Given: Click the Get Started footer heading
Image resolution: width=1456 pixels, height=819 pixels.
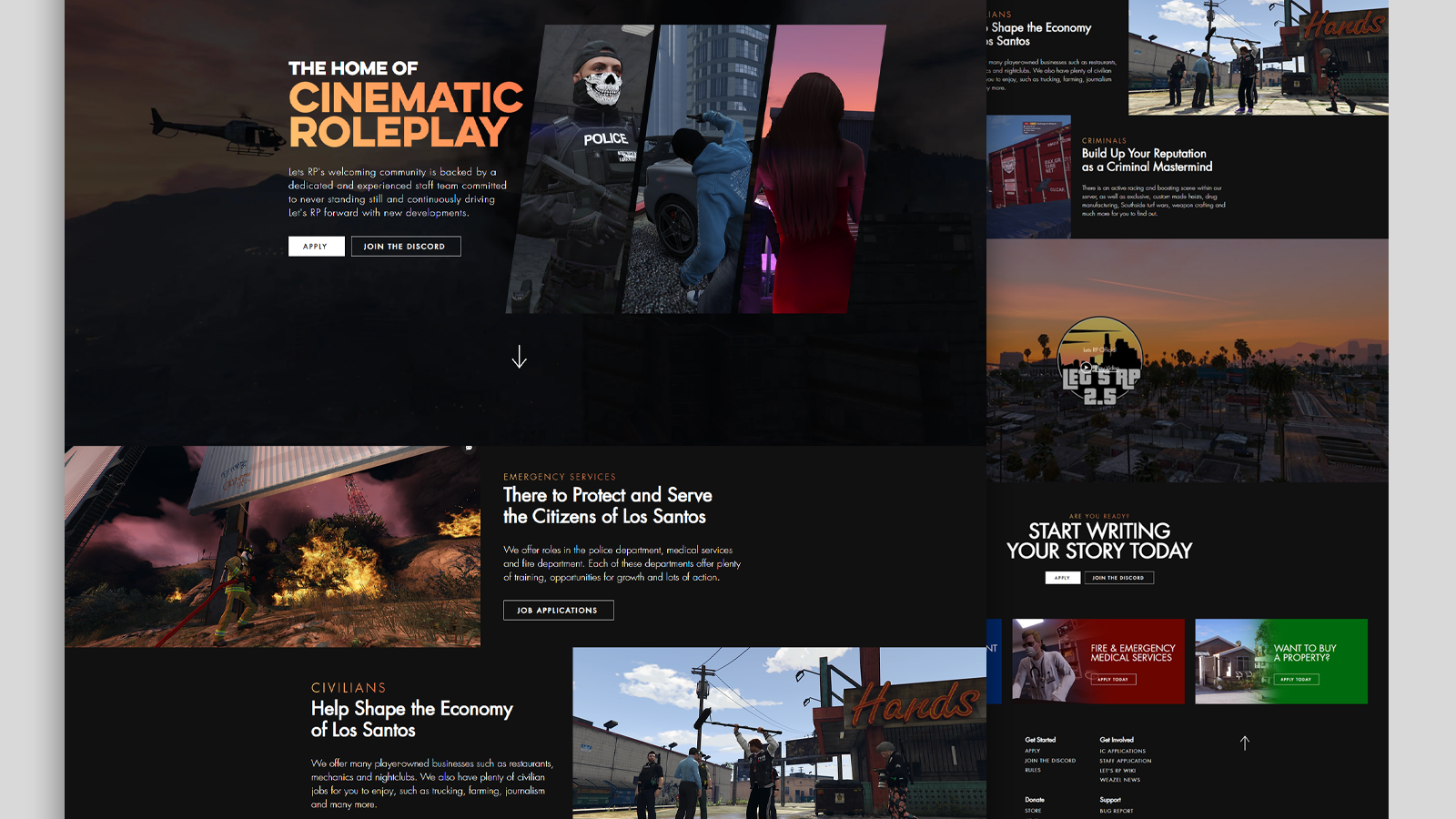Looking at the screenshot, I should [x=1040, y=740].
